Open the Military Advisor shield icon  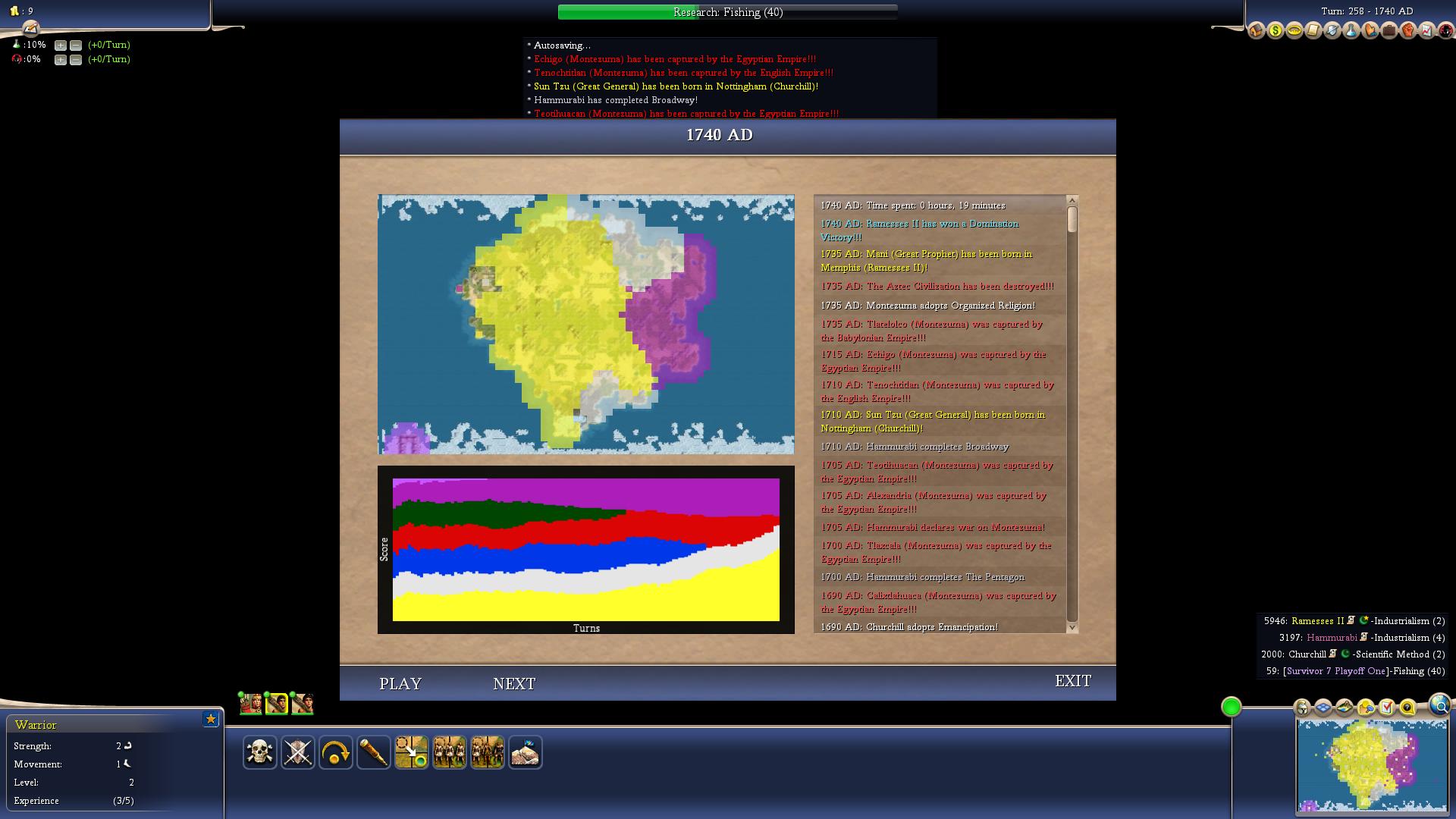1332,31
